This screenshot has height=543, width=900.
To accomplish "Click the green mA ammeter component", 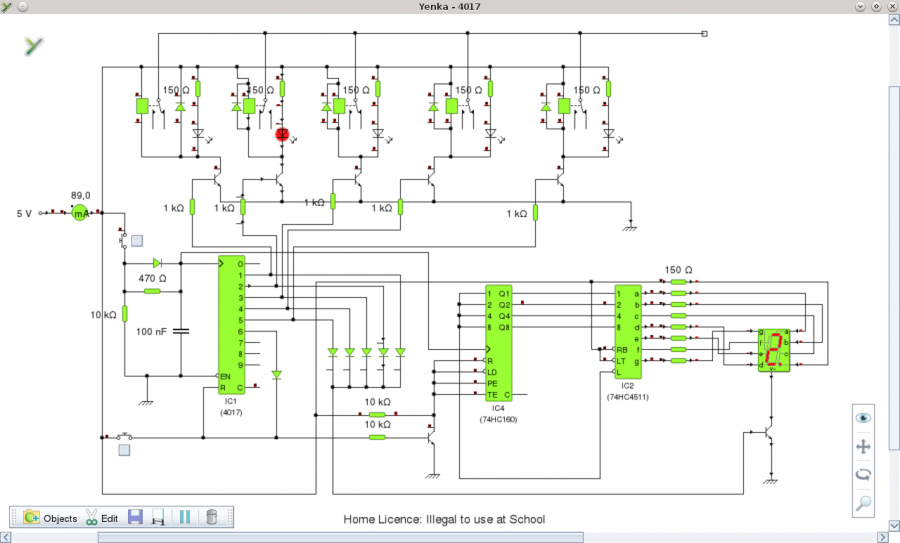I will [81, 213].
